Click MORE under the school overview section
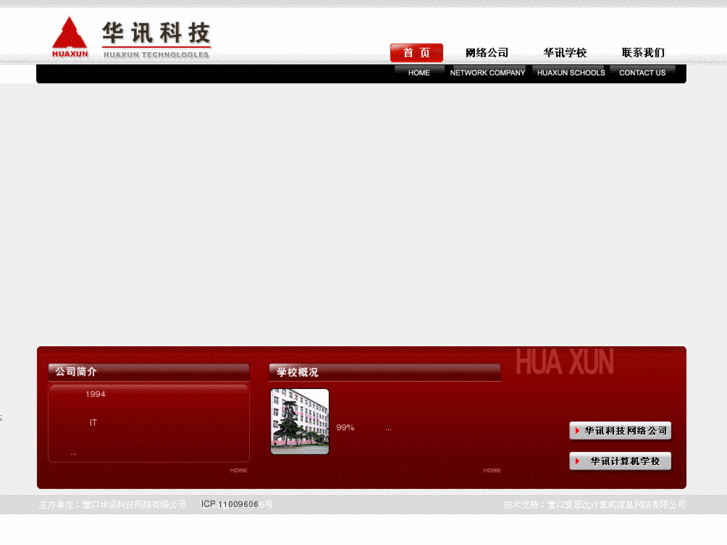The width and height of the screenshot is (727, 545). tap(492, 470)
